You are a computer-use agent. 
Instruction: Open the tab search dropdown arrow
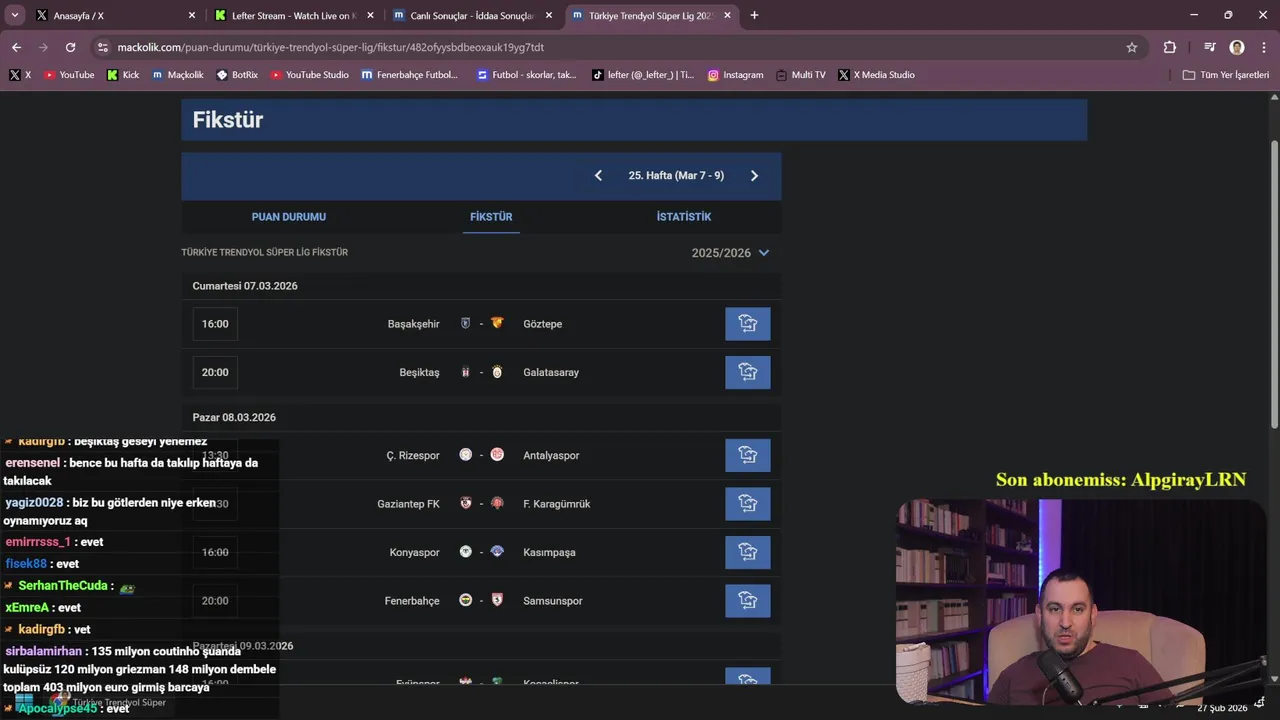(15, 15)
